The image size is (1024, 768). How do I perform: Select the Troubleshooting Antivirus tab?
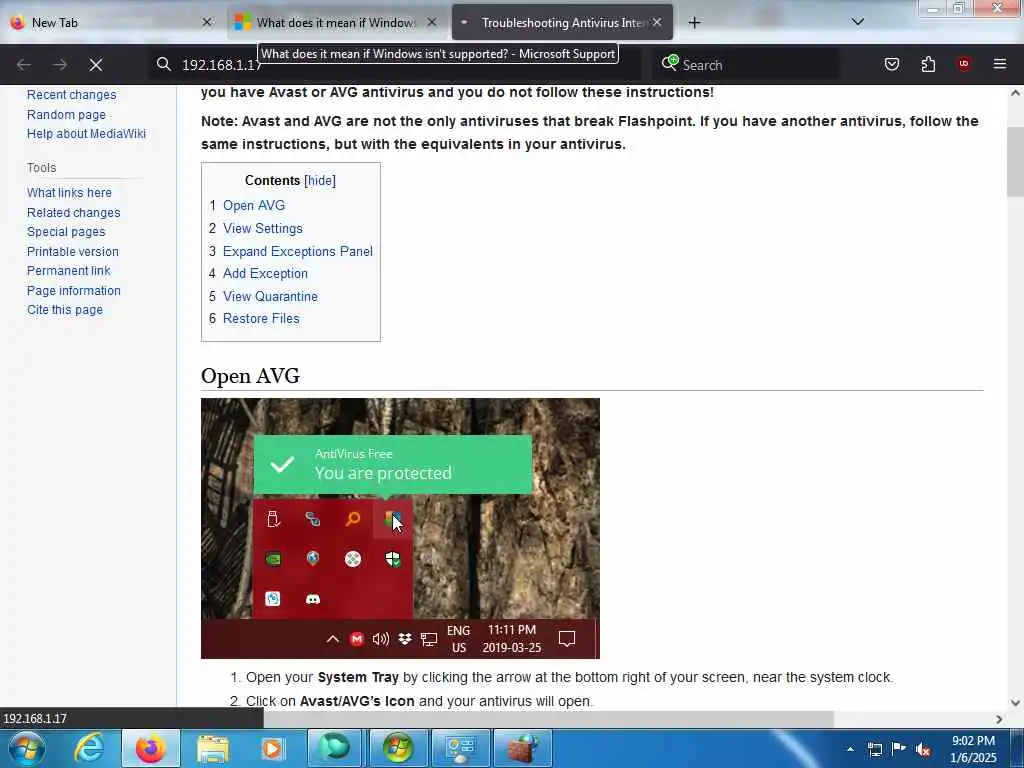(x=562, y=23)
